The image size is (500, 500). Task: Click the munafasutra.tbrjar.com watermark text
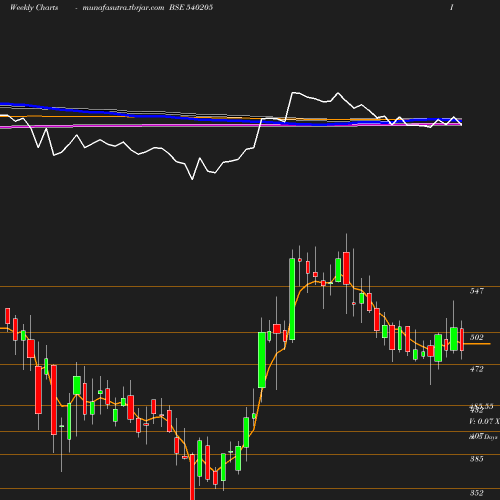[123, 7]
